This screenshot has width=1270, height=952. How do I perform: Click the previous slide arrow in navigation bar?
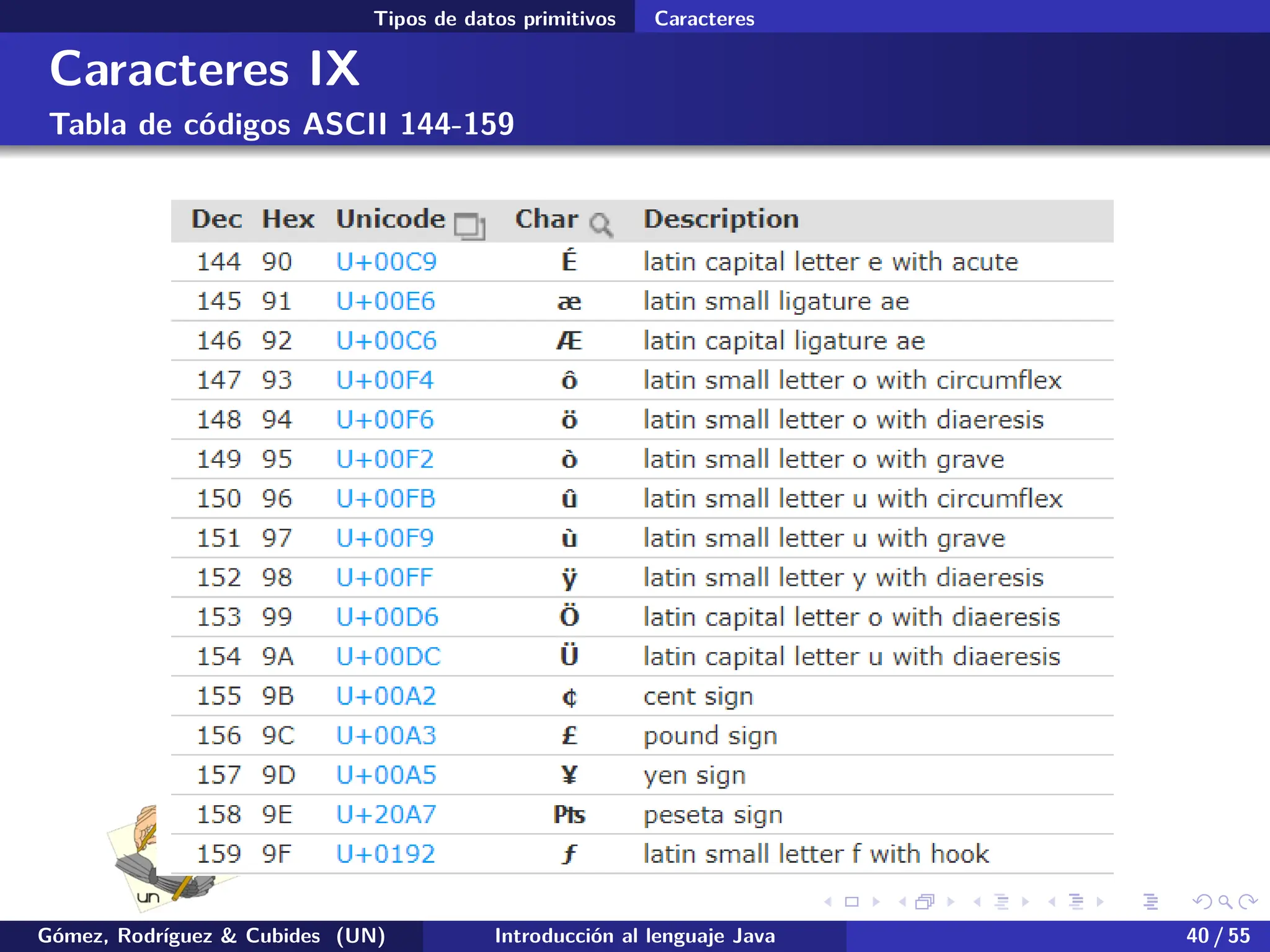(x=828, y=902)
